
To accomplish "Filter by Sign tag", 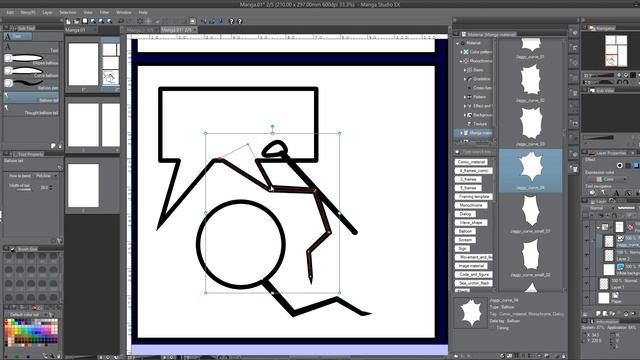I will point(462,248).
